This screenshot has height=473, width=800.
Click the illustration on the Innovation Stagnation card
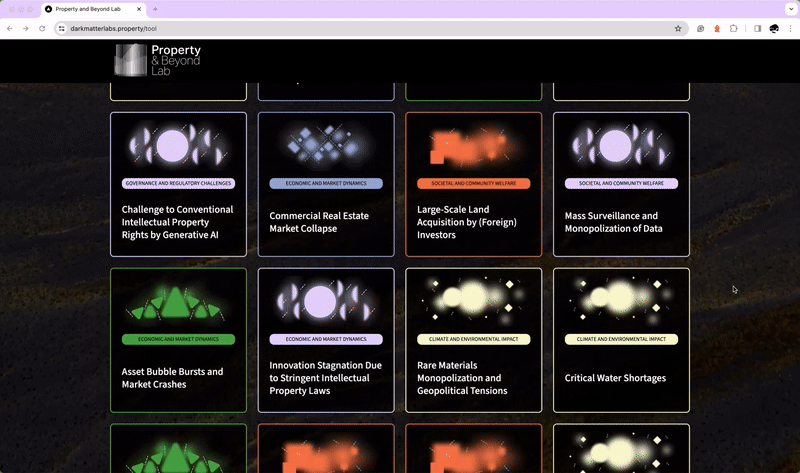point(326,301)
